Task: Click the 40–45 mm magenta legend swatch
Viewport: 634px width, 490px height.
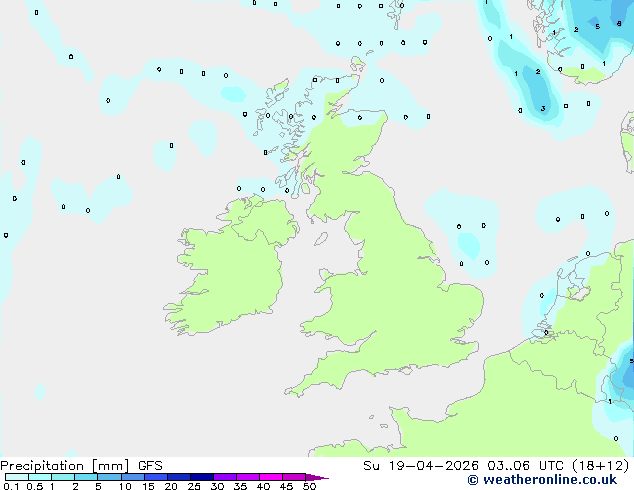Action: click(271, 477)
